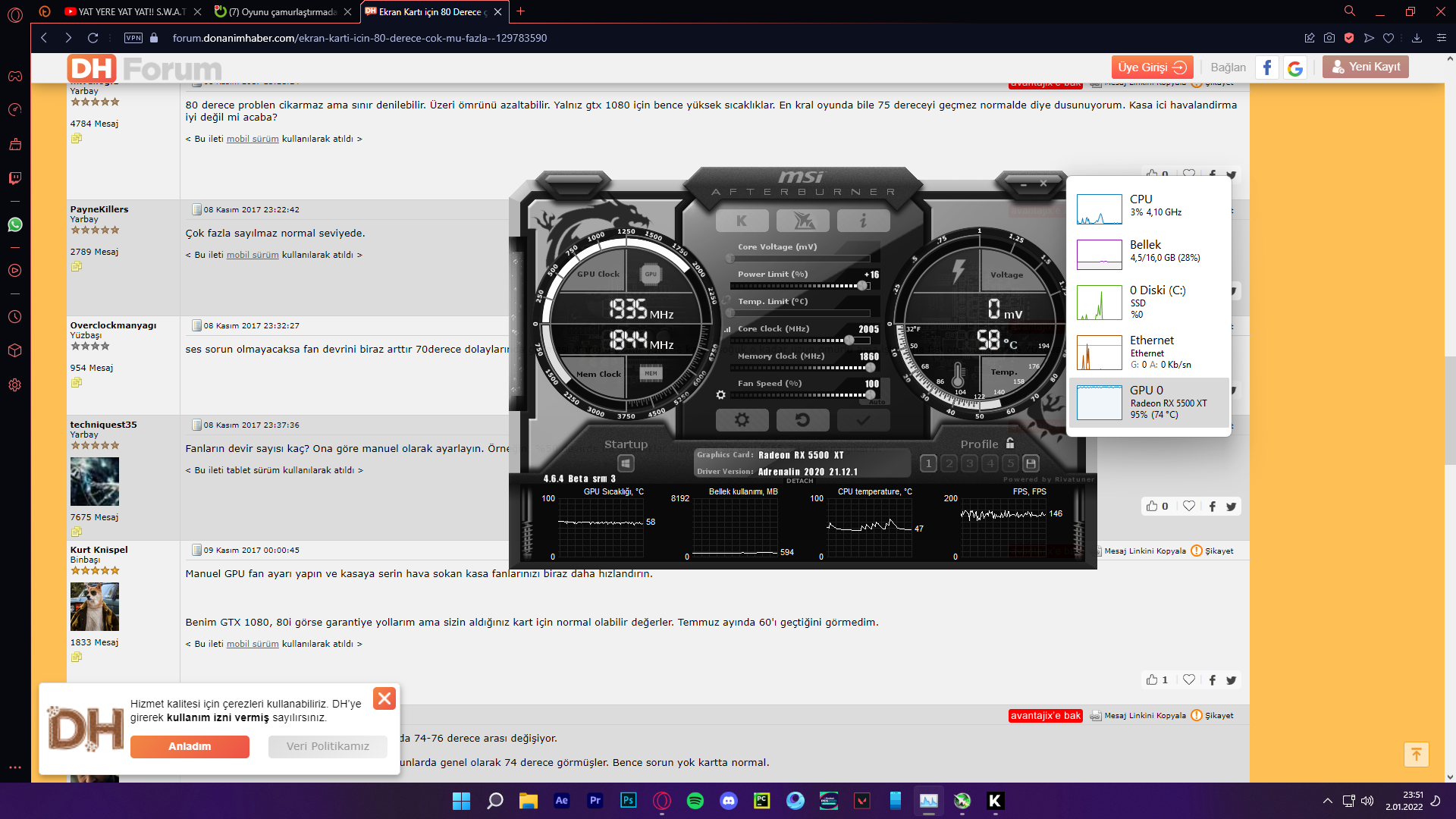Screen dimensions: 1456x819
Task: Reload the forum page
Action: coord(93,38)
